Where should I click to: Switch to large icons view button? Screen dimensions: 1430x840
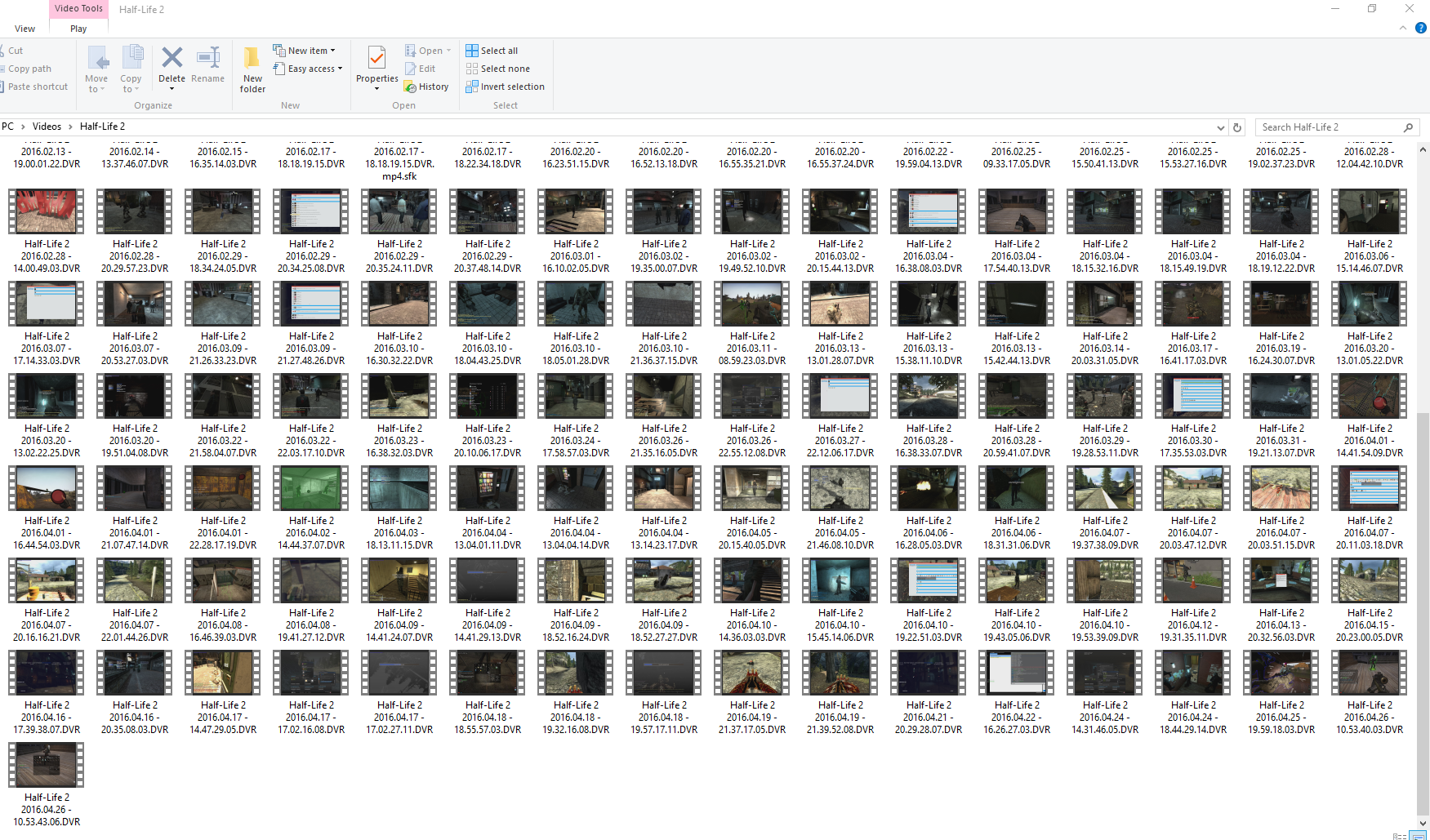[1418, 836]
